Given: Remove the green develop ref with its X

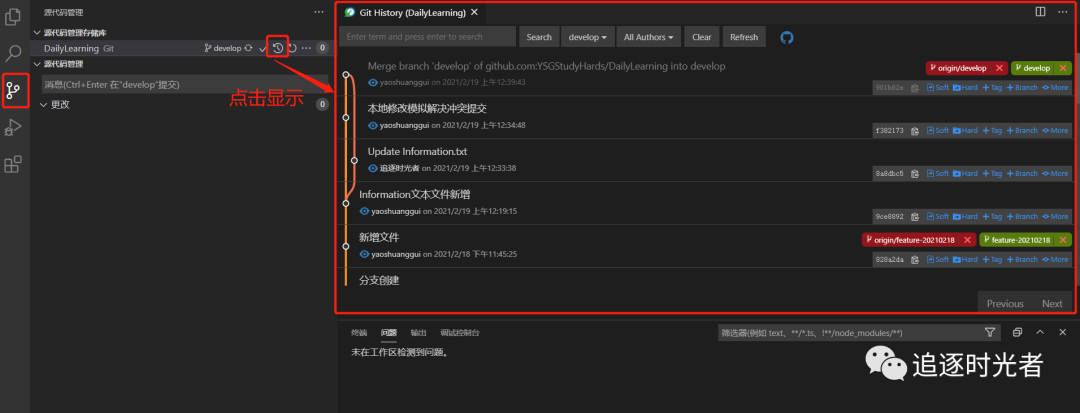Looking at the screenshot, I should pyautogui.click(x=1063, y=68).
